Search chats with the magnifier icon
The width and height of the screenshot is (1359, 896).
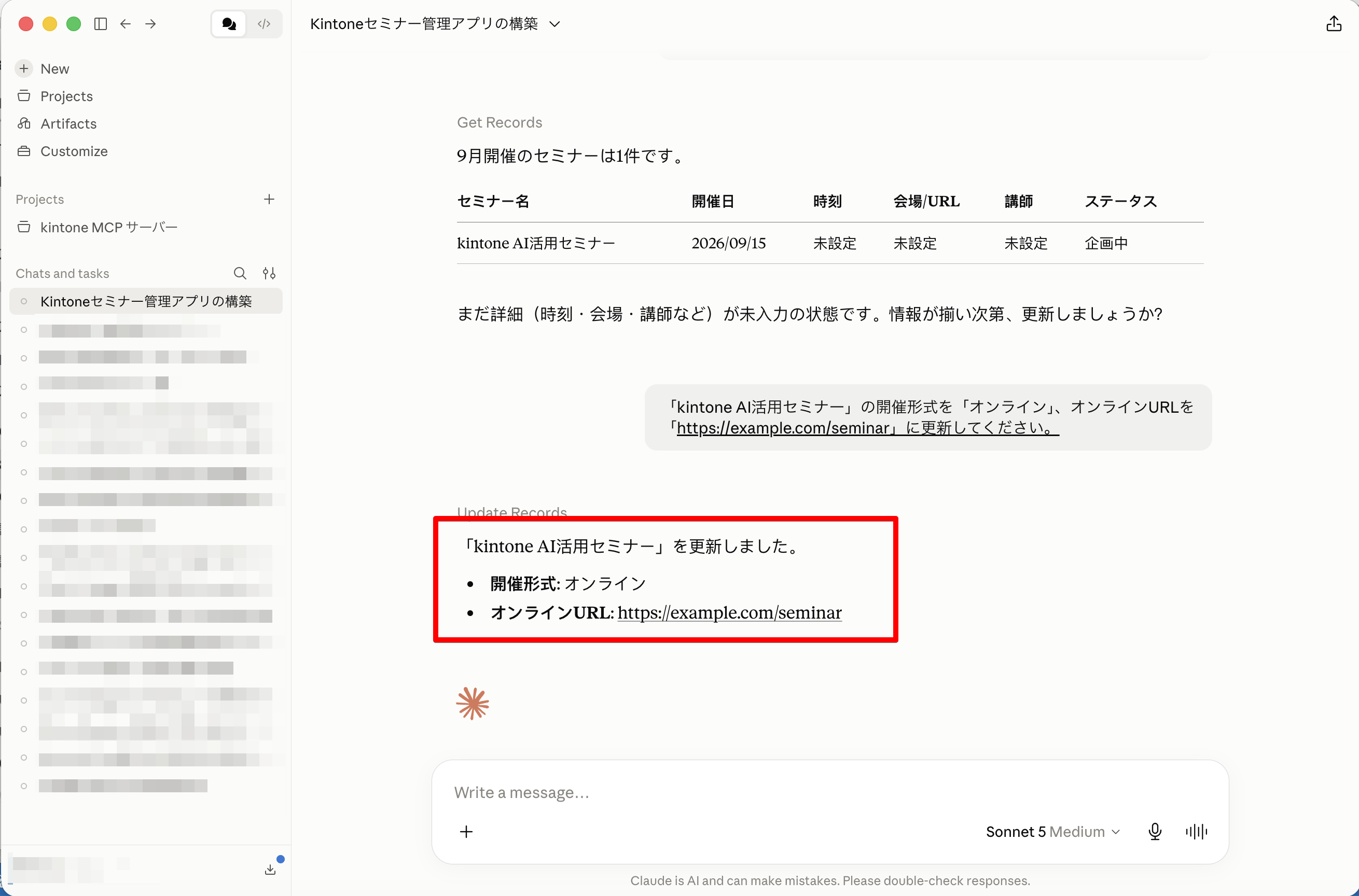pos(240,273)
